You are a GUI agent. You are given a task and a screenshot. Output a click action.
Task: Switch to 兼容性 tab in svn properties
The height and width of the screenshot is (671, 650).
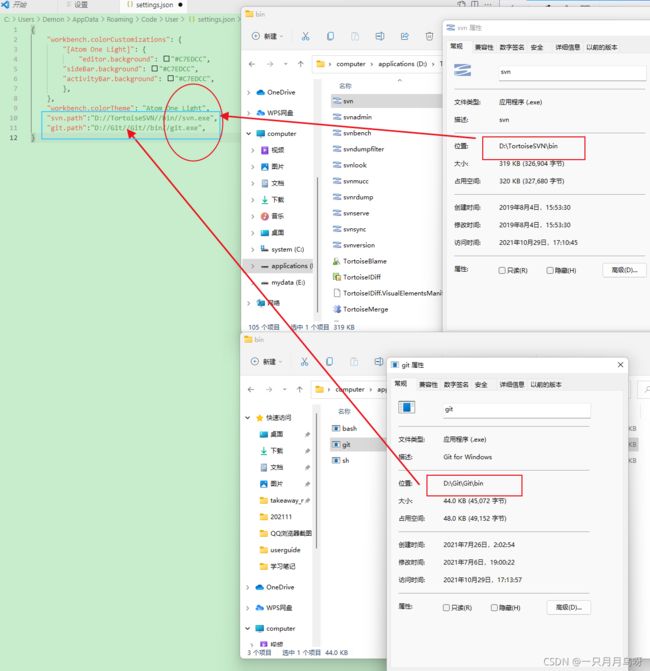(484, 47)
